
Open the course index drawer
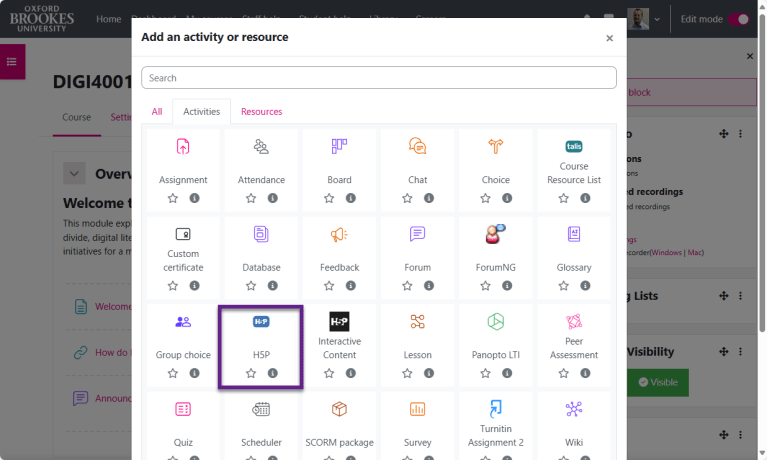pos(12,62)
